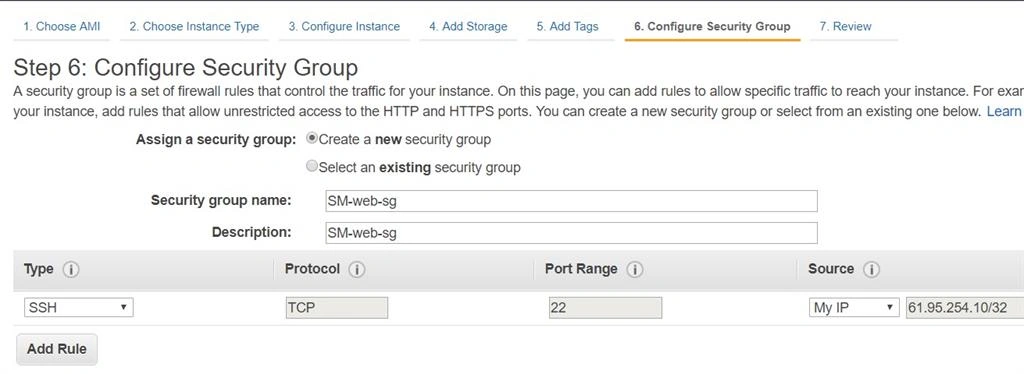Image resolution: width=1024 pixels, height=374 pixels.
Task: Click the Protocol column header
Action: 312,269
